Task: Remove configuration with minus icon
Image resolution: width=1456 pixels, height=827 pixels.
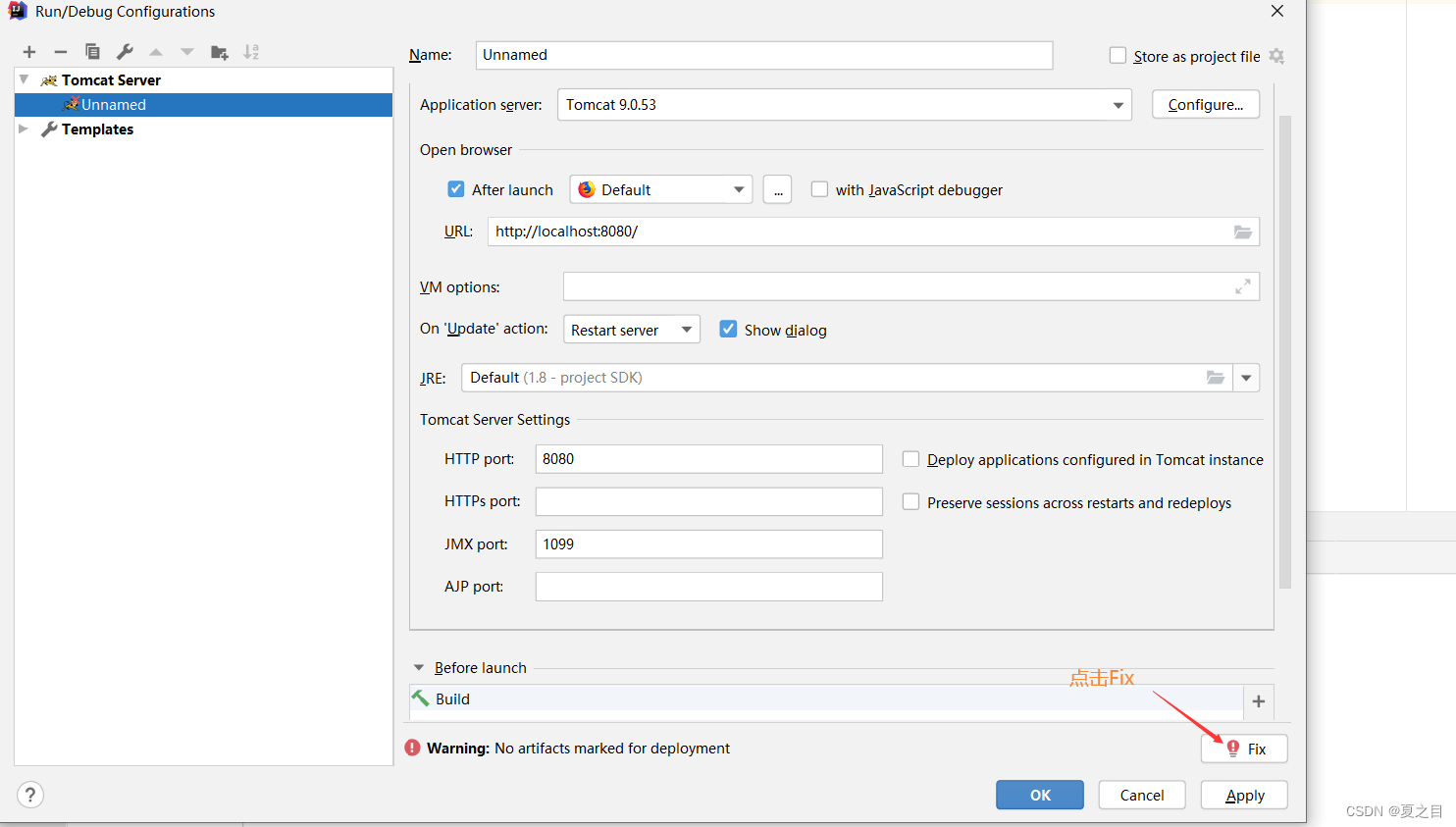Action: [61, 52]
